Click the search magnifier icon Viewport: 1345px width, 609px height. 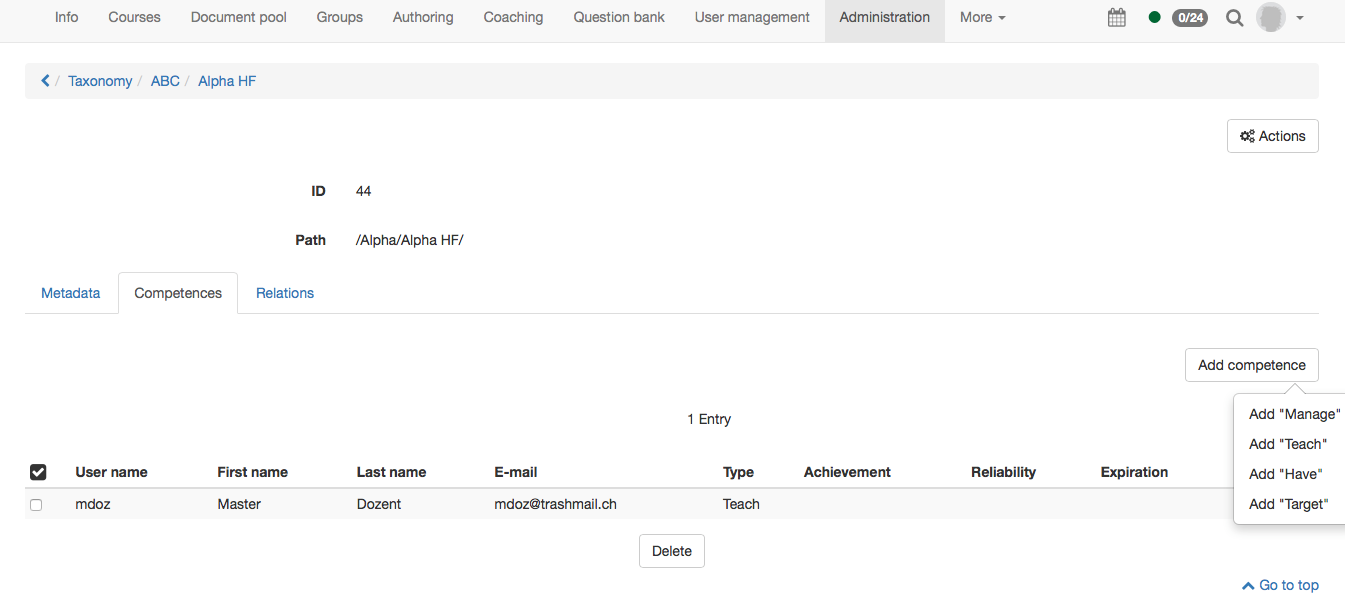click(1234, 17)
